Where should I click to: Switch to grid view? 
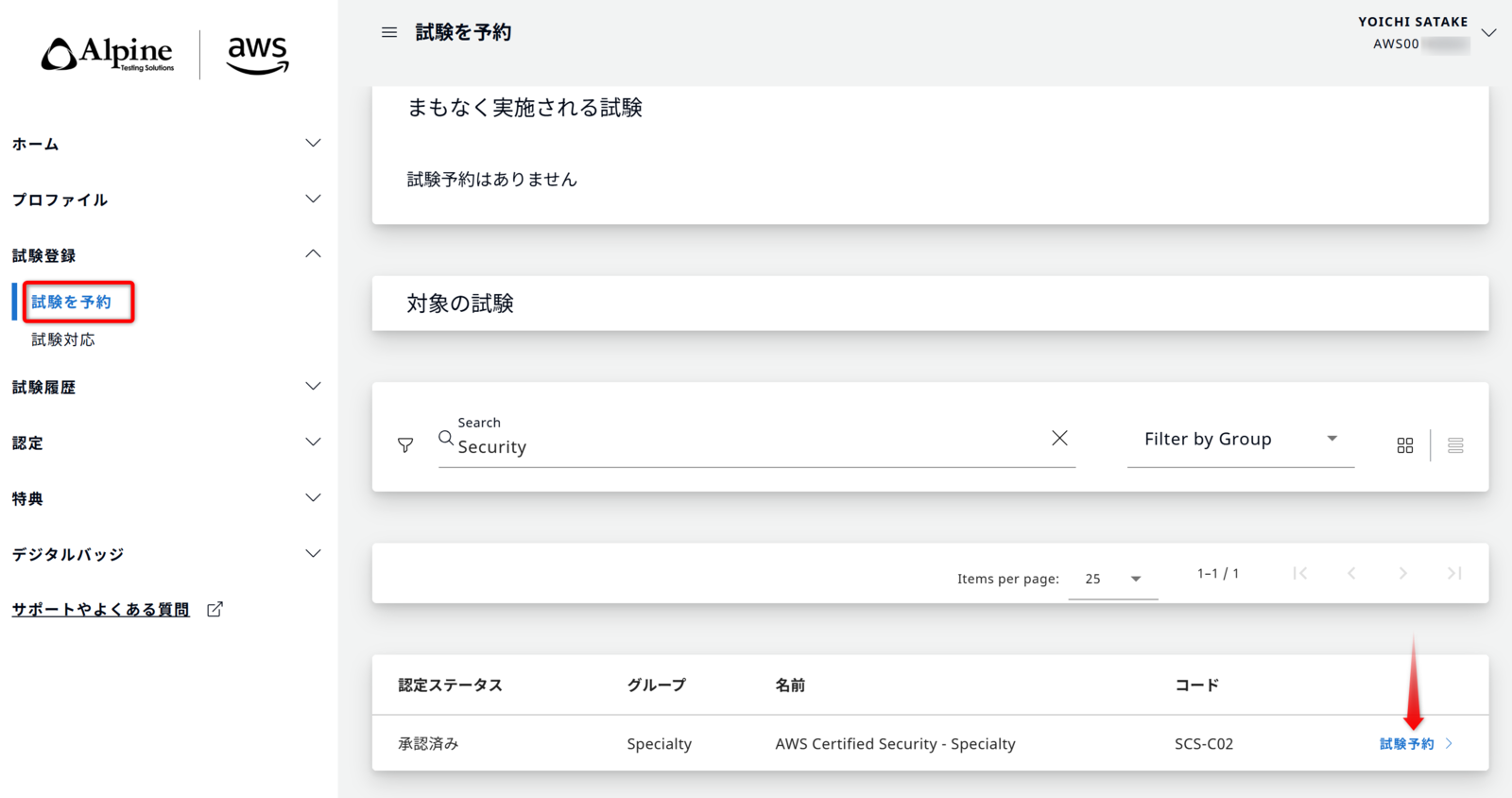pyautogui.click(x=1405, y=445)
